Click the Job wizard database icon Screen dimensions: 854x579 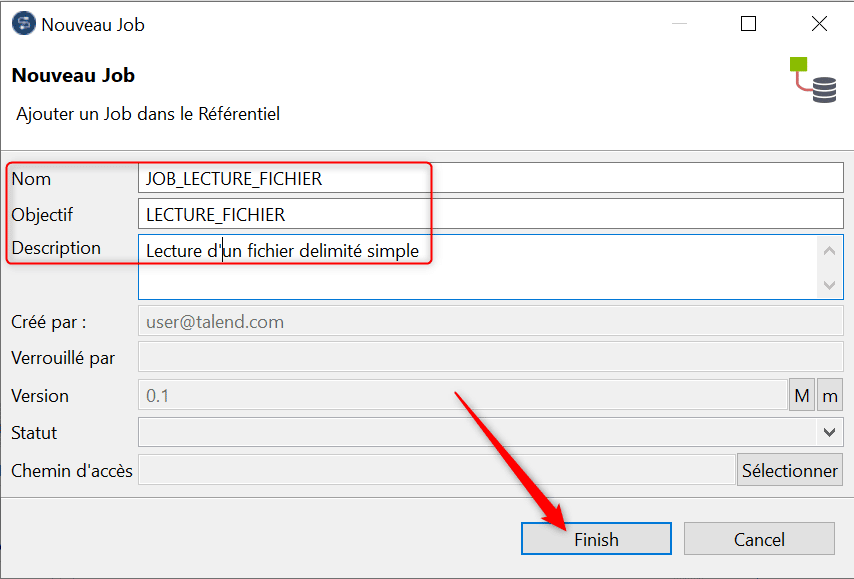pos(814,80)
